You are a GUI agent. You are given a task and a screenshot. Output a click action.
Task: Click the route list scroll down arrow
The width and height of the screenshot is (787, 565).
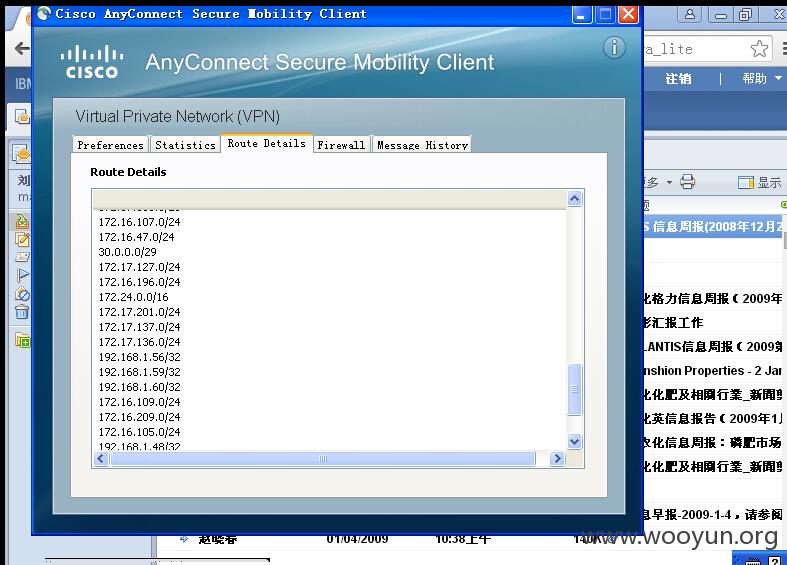click(575, 441)
